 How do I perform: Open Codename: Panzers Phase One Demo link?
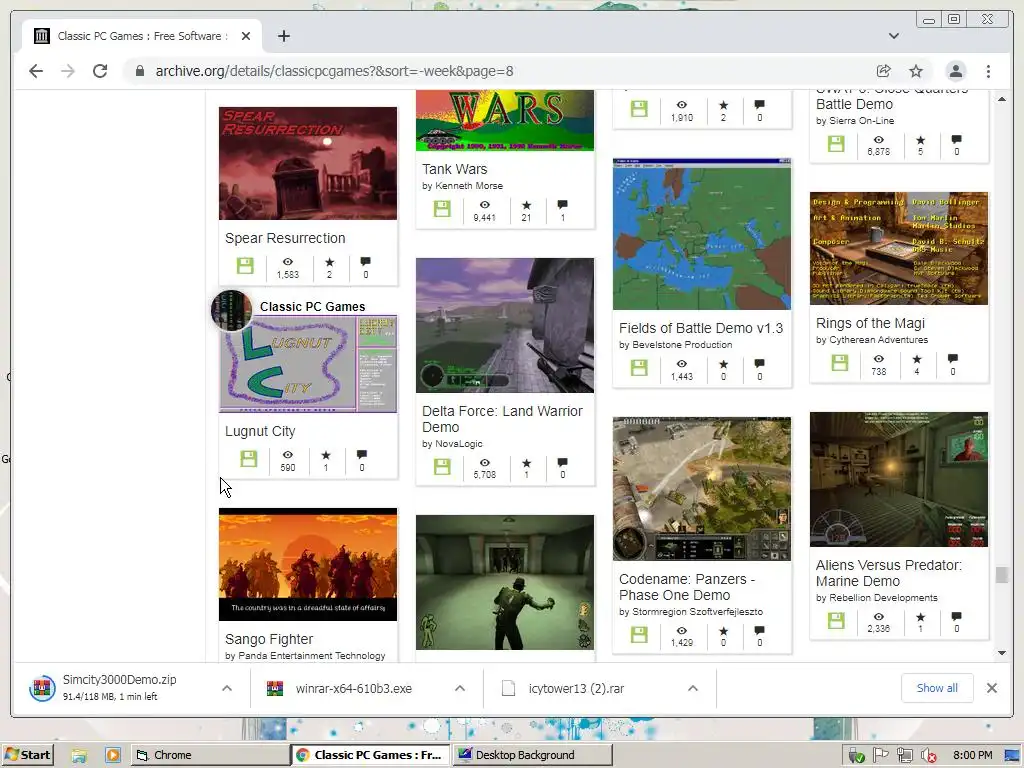tap(687, 587)
